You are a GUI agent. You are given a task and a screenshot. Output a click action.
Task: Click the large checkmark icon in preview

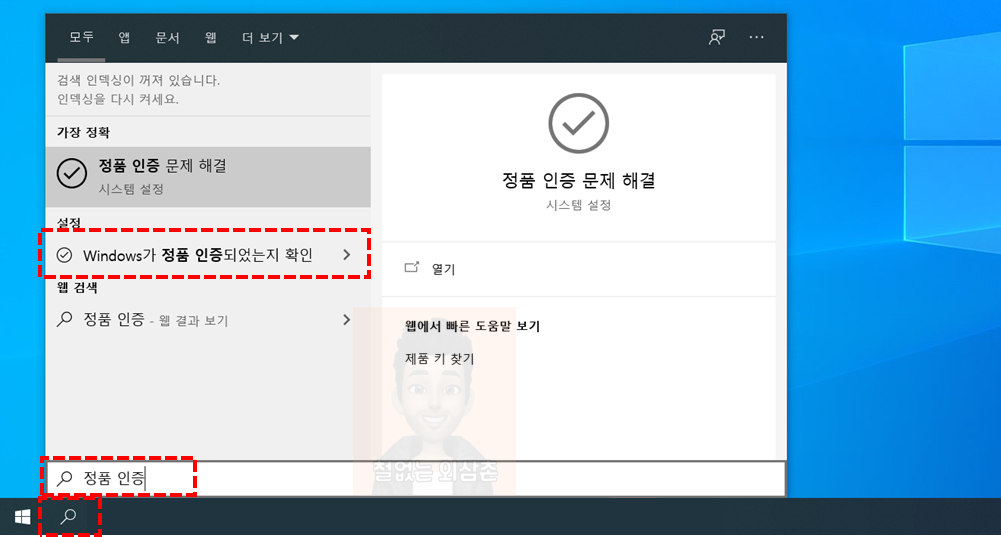578,123
